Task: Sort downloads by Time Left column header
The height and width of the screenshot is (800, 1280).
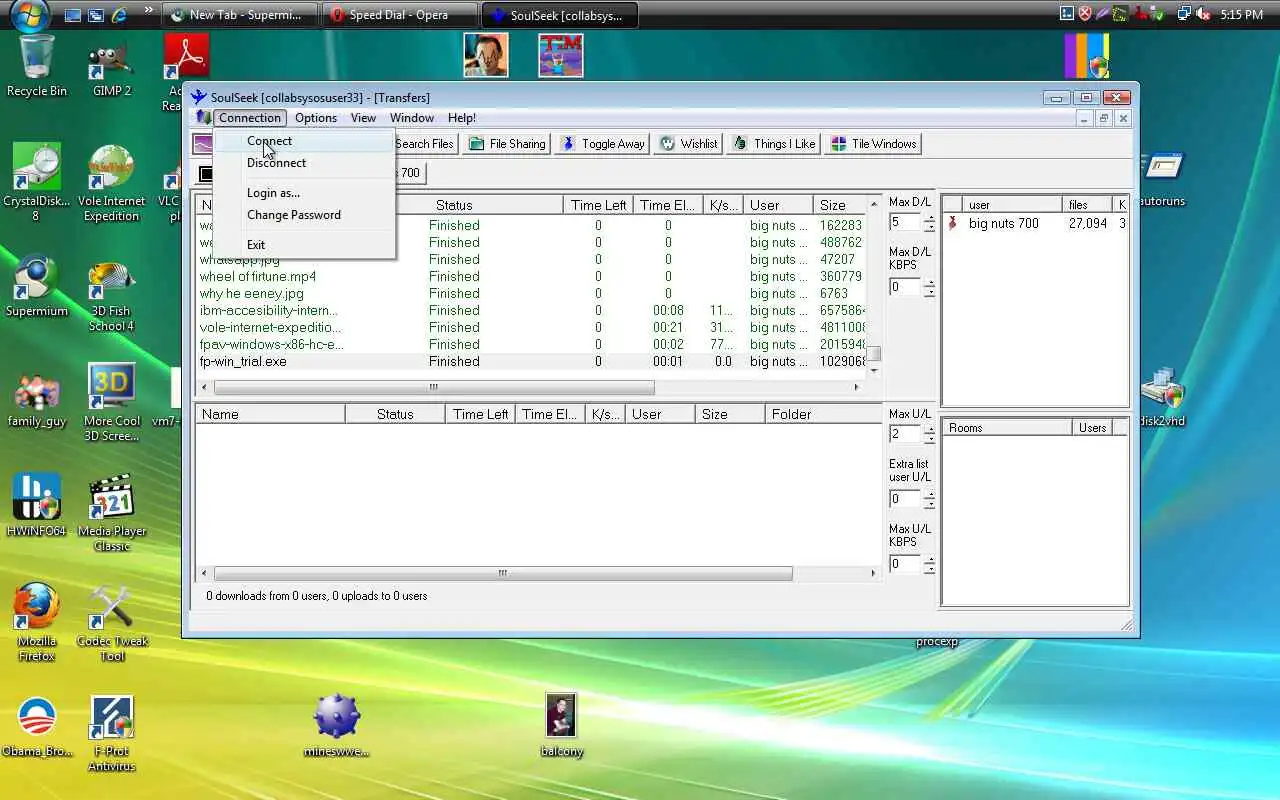Action: (x=598, y=205)
